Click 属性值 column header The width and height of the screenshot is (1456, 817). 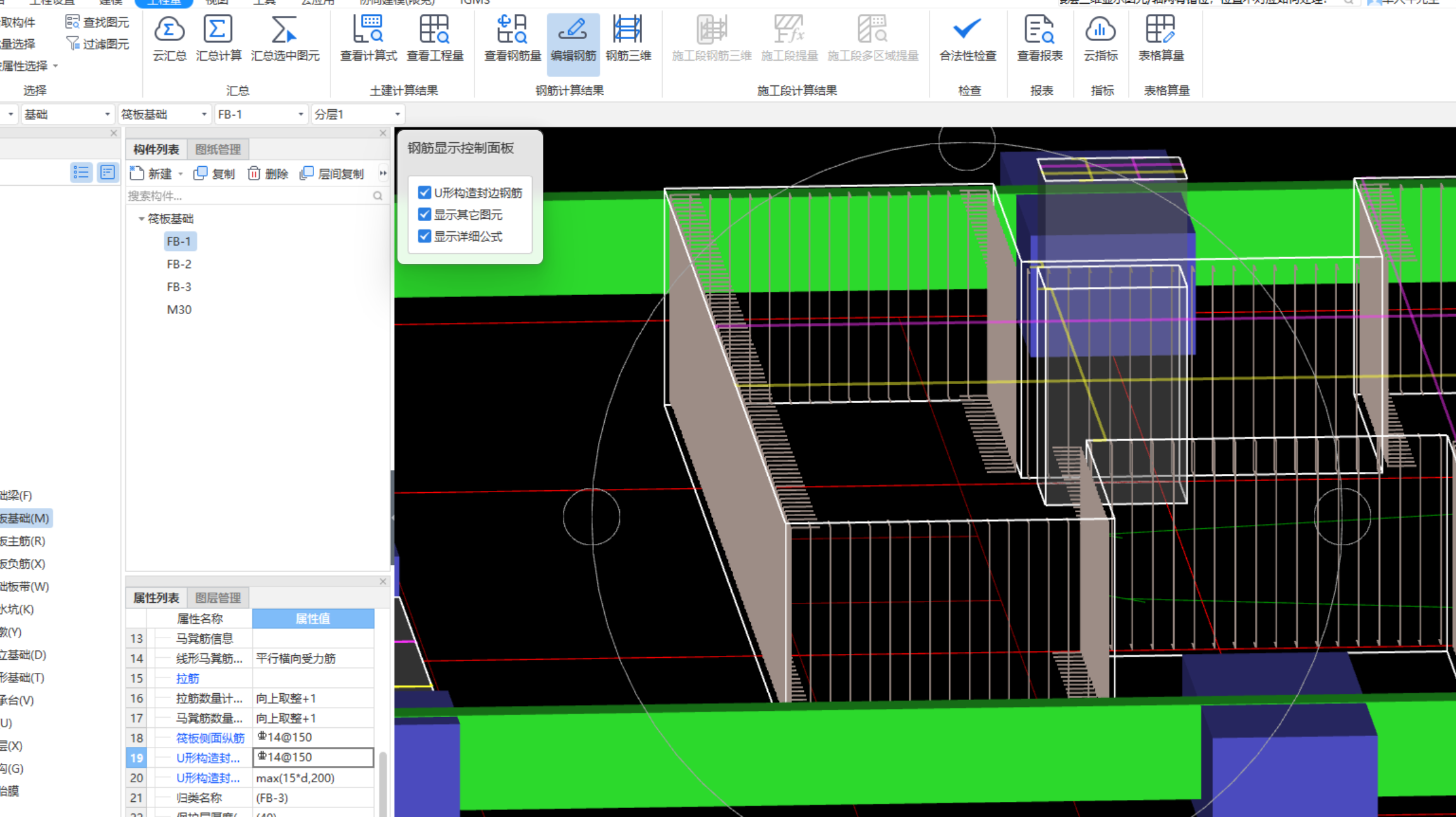pos(313,619)
